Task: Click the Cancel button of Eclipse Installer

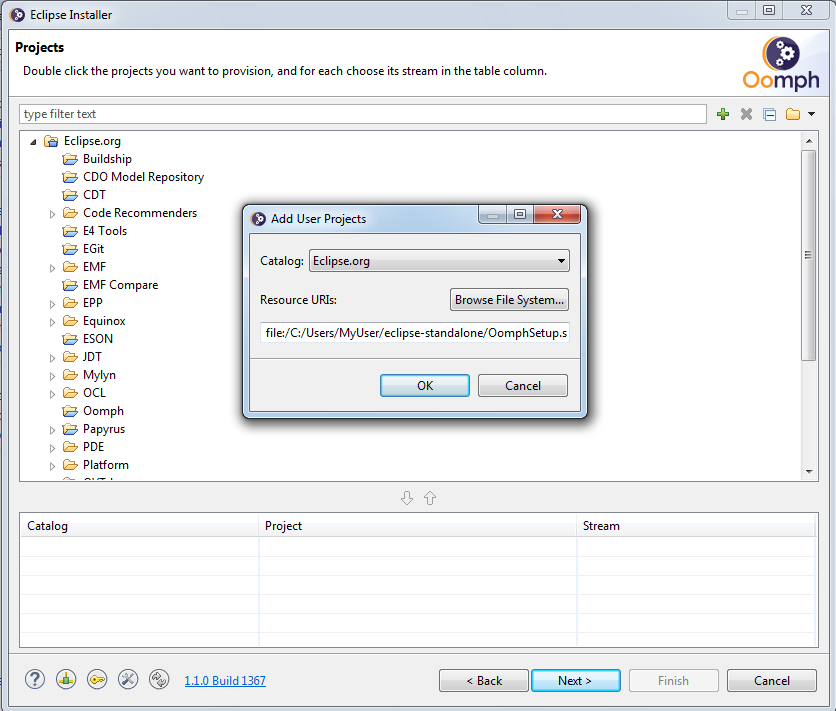Action: pyautogui.click(x=771, y=681)
